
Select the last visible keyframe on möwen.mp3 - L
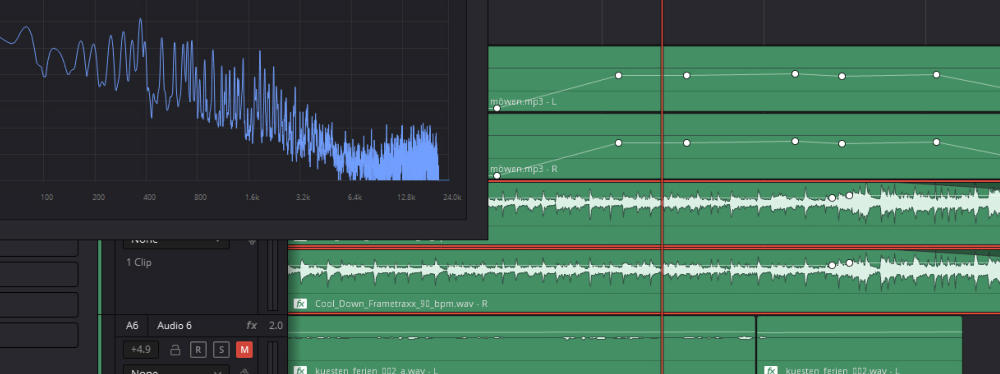(x=936, y=75)
